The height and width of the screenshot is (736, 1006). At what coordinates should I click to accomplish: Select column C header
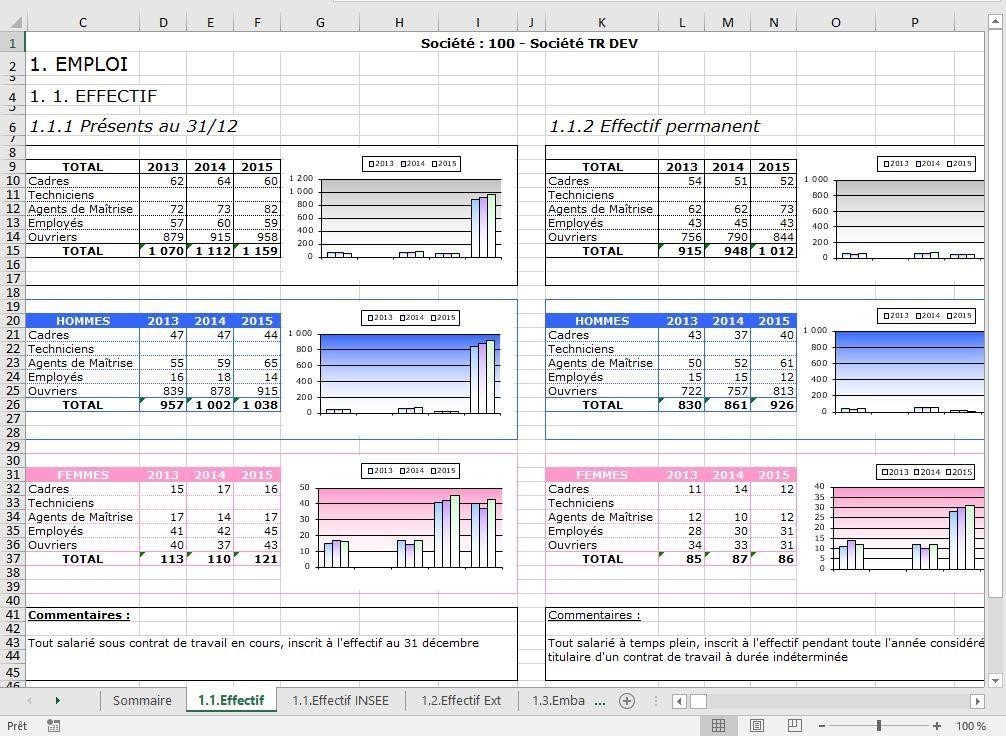click(83, 22)
